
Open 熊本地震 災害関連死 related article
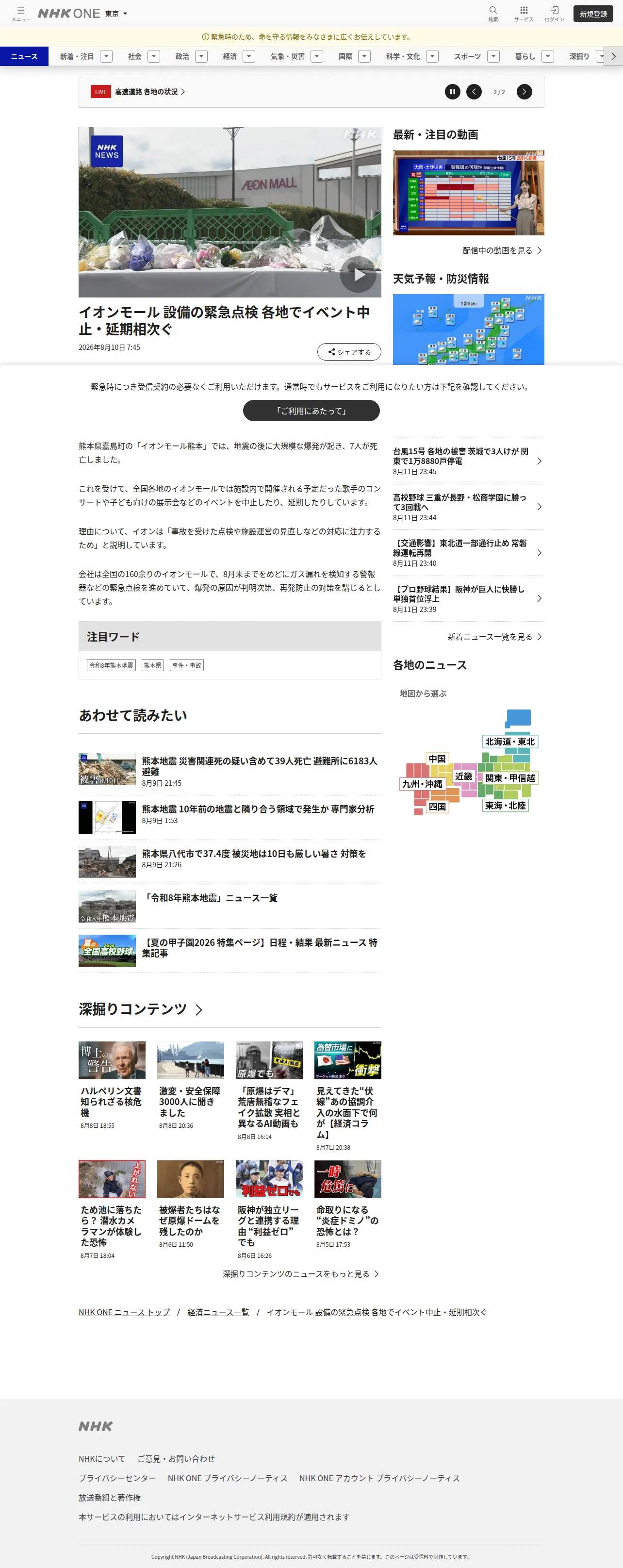(x=230, y=771)
